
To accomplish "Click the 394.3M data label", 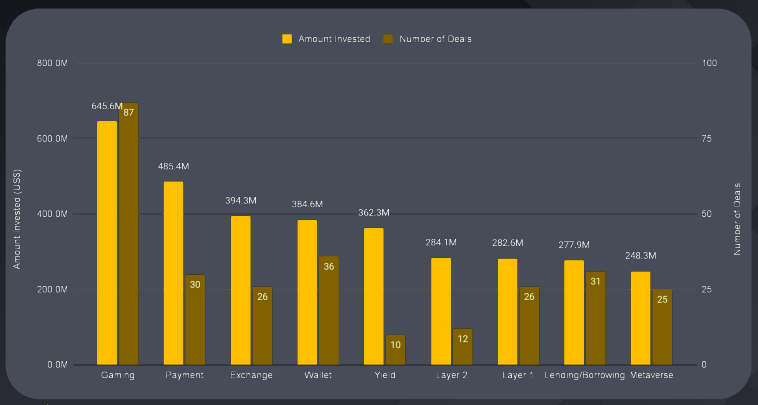I will [x=241, y=201].
